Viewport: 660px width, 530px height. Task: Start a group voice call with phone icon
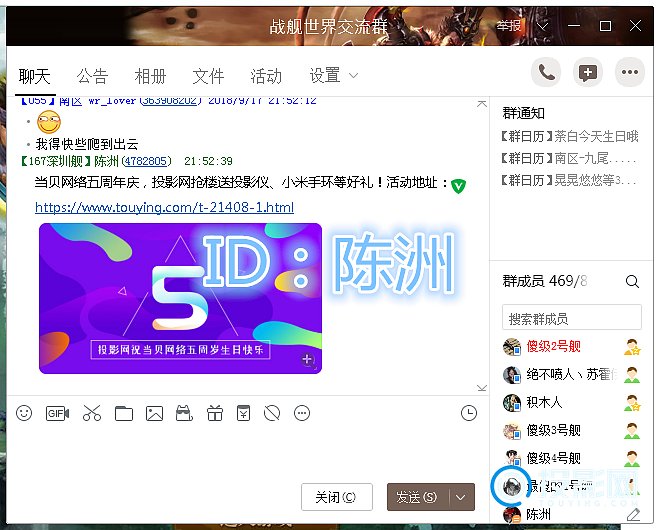[546, 72]
